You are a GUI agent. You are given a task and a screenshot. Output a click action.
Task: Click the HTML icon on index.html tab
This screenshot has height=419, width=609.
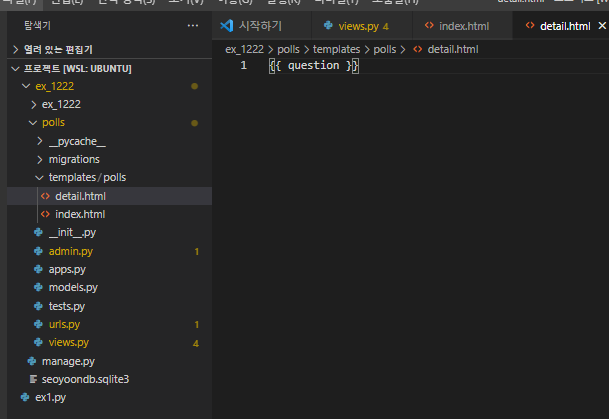point(429,25)
